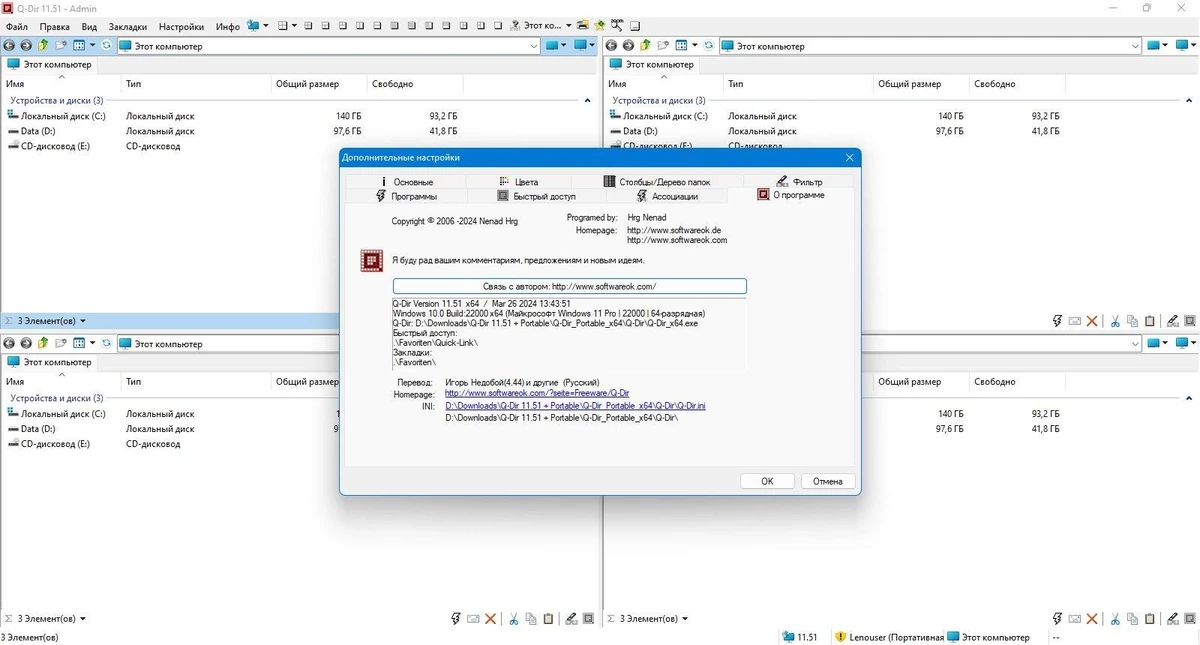Switch to the Ассоциации tab
The width and height of the screenshot is (1200, 645).
pyautogui.click(x=667, y=196)
